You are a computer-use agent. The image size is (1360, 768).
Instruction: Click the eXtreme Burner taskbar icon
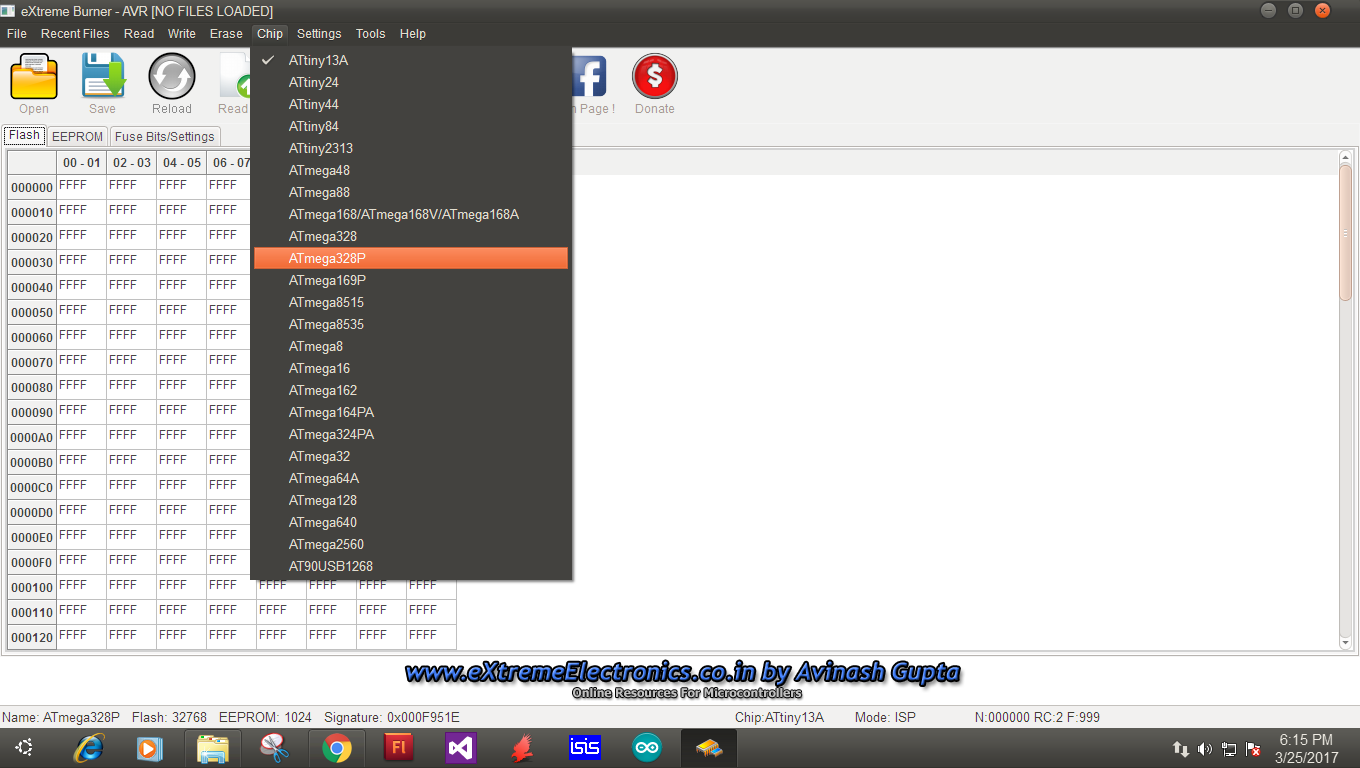click(x=709, y=748)
